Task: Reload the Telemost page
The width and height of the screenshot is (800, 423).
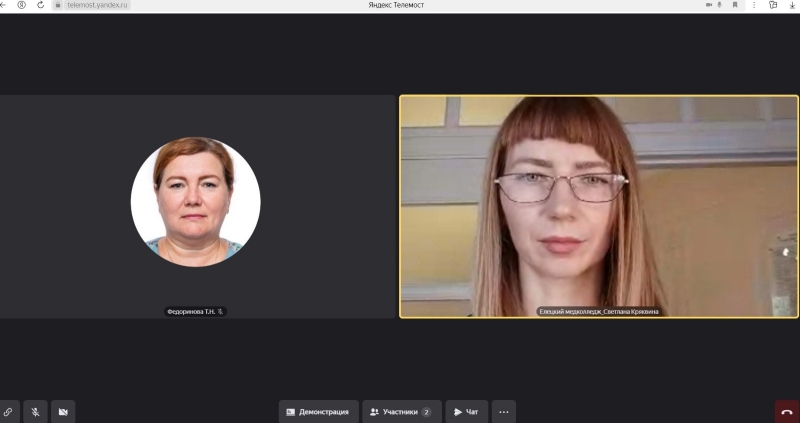Action: click(x=40, y=5)
